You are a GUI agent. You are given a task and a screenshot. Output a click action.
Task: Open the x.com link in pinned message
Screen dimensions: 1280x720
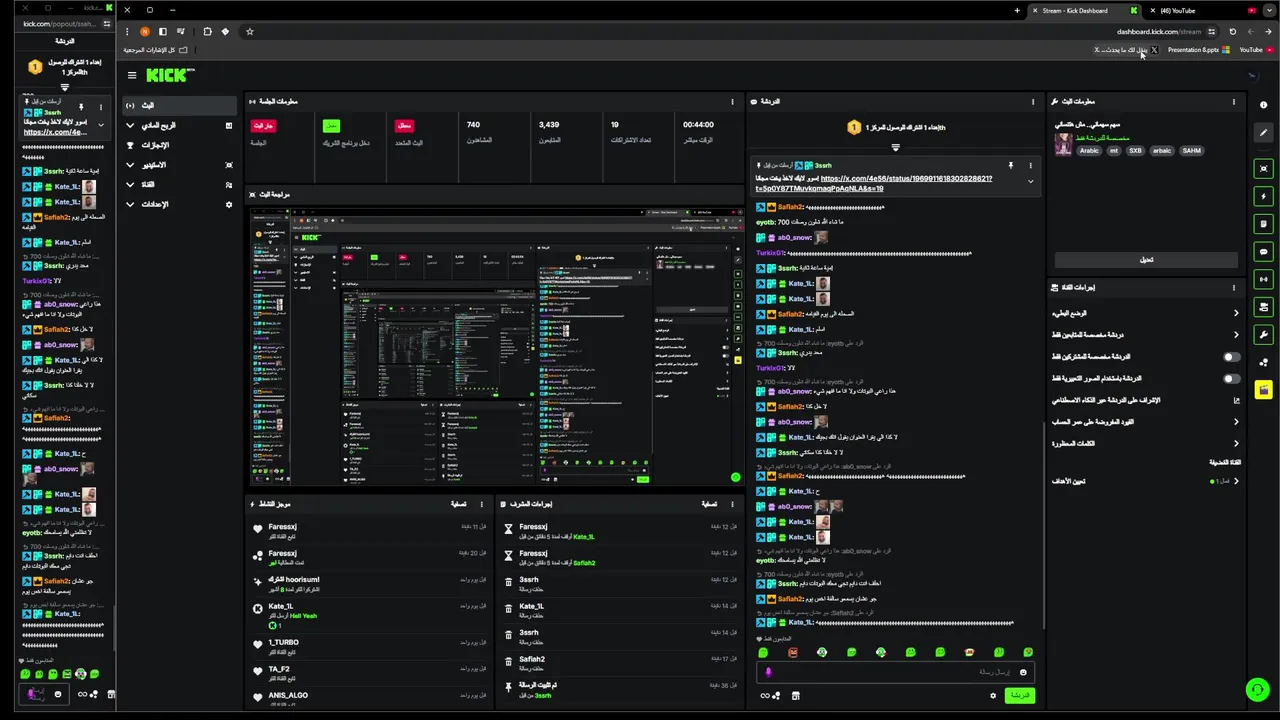874,183
